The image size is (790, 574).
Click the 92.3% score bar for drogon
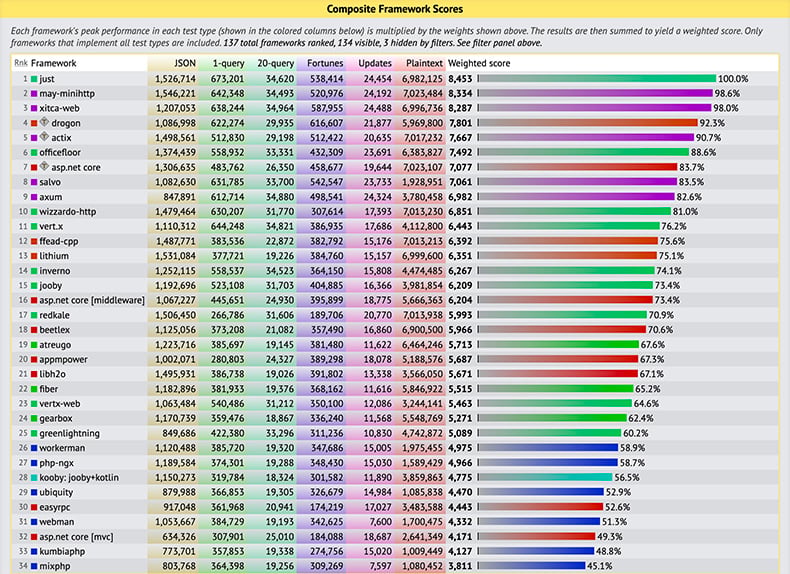click(587, 123)
